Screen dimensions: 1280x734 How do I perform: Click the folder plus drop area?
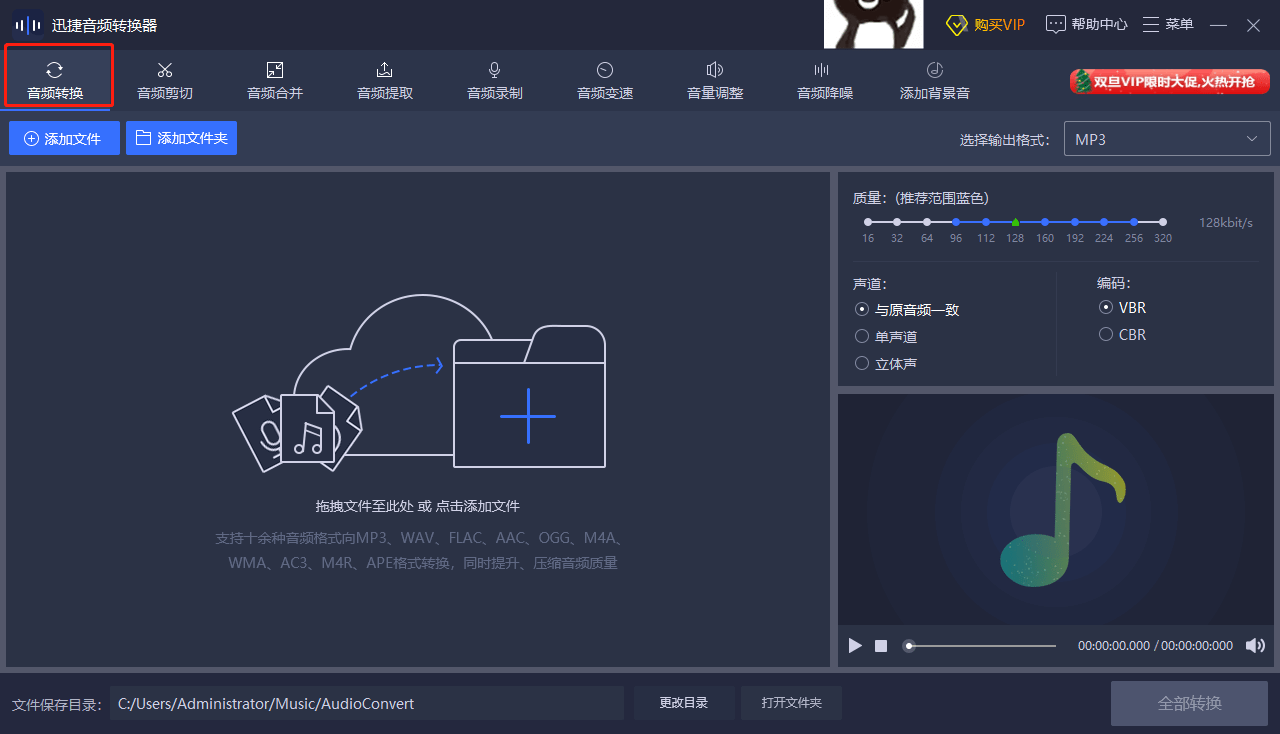(529, 396)
